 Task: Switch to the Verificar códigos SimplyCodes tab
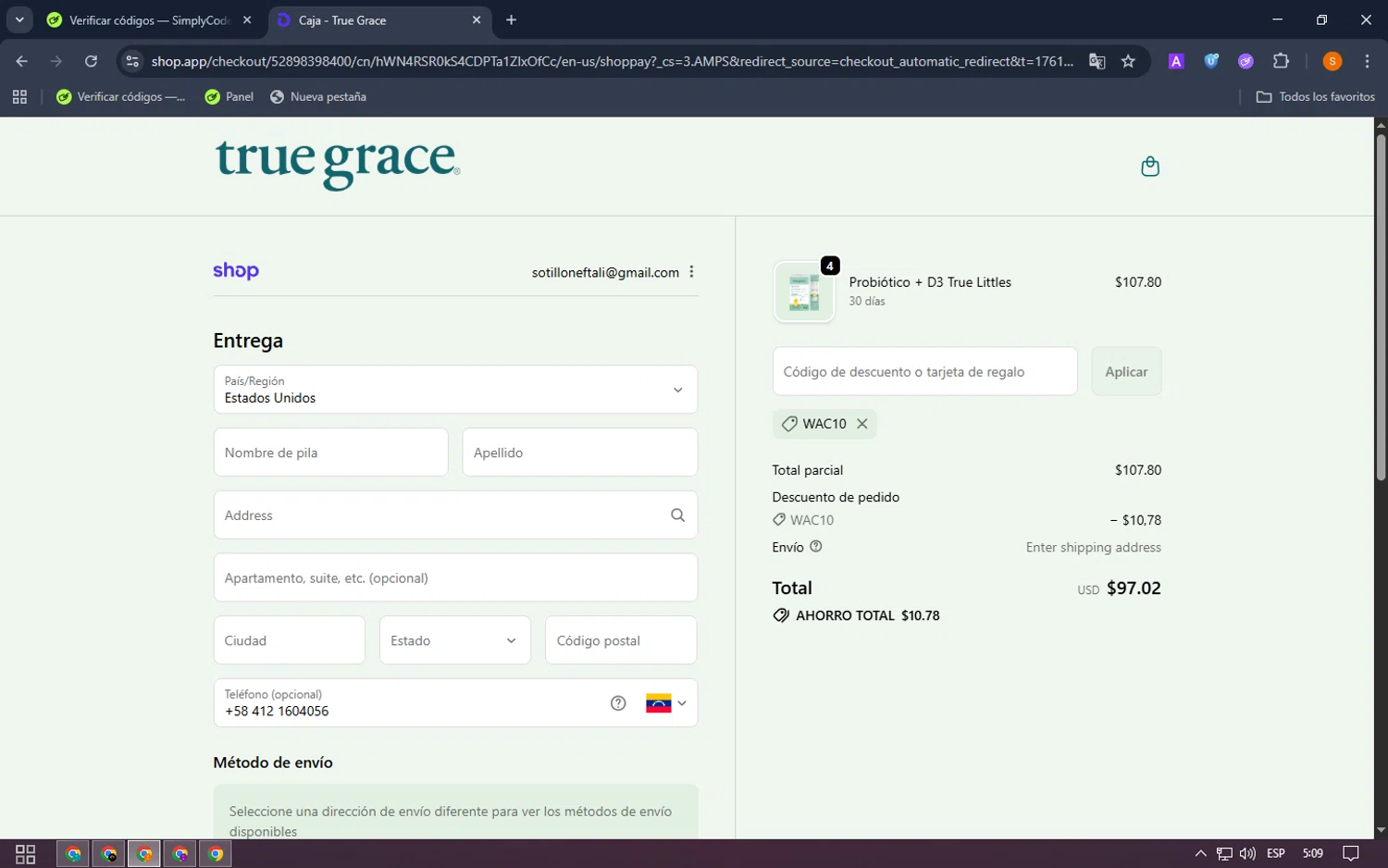tap(148, 20)
